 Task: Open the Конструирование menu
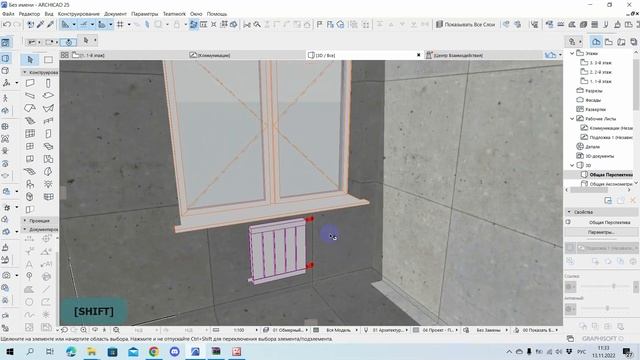(78, 14)
